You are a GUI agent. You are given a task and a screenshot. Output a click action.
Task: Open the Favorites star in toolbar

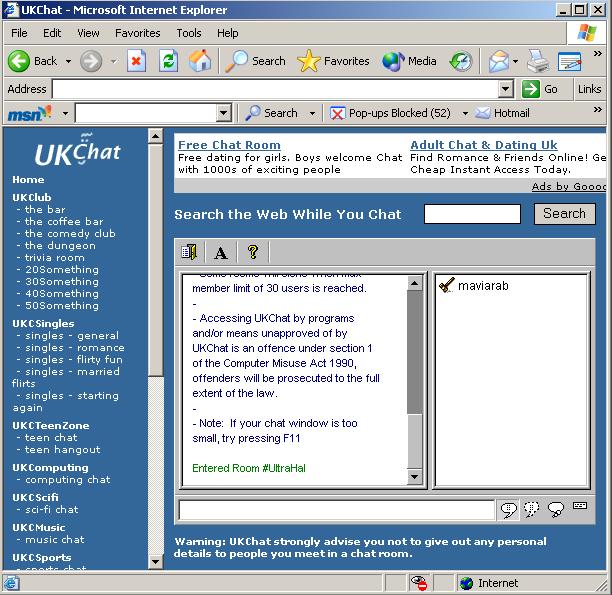(x=308, y=61)
